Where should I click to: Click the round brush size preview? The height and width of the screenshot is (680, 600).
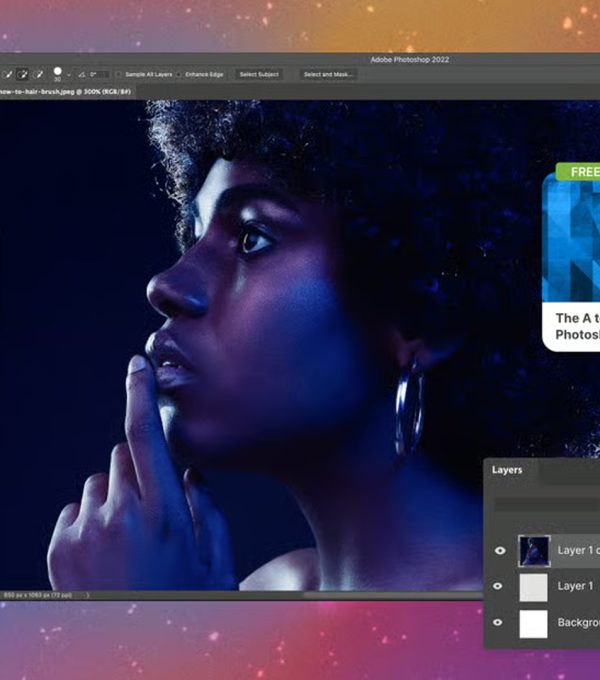pos(57,72)
